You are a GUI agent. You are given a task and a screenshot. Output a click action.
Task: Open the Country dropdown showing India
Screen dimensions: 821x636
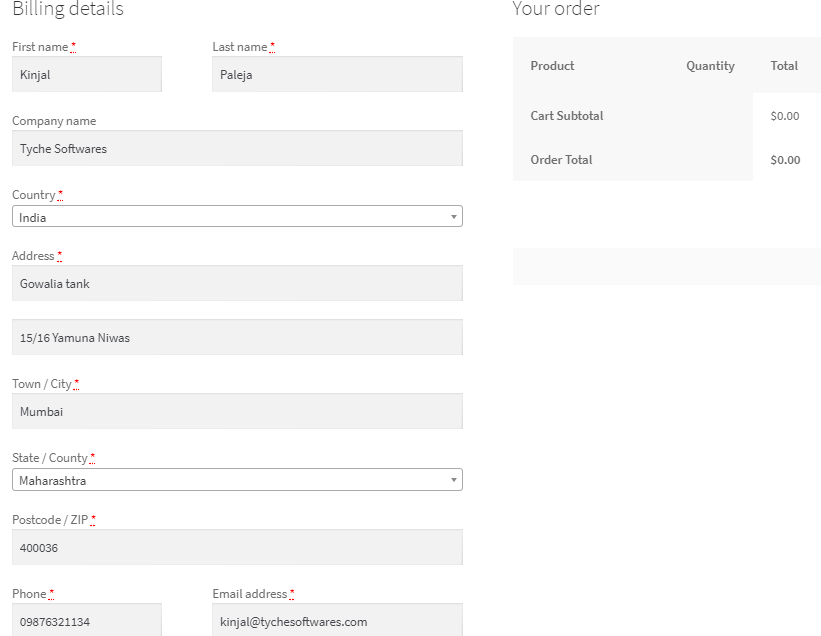click(237, 217)
